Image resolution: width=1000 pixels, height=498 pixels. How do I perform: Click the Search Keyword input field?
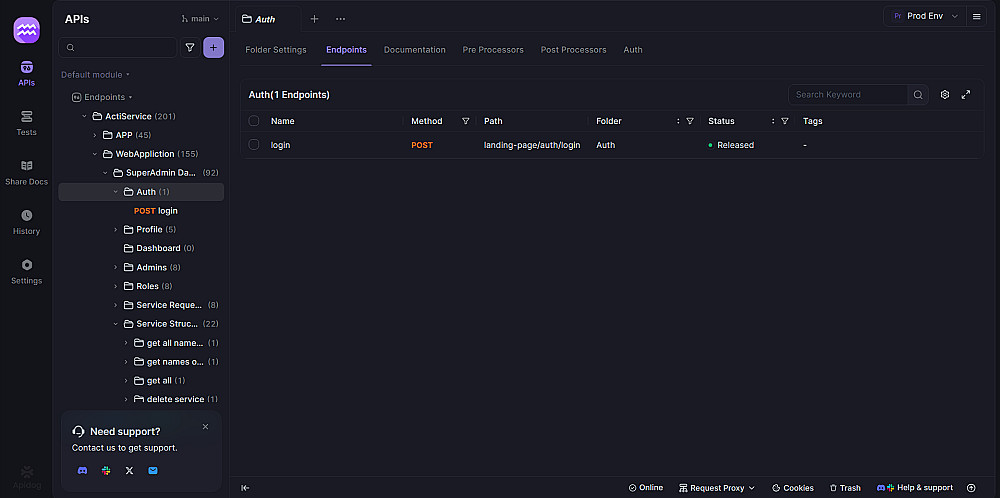pos(848,95)
